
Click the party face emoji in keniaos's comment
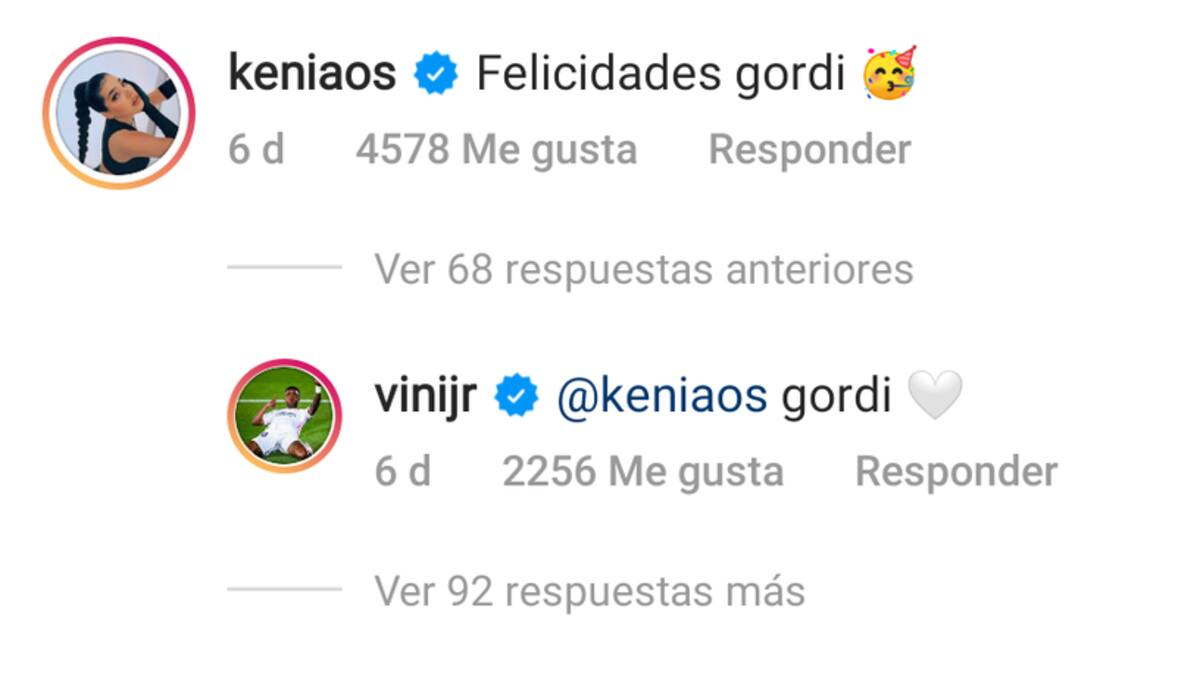[890, 73]
